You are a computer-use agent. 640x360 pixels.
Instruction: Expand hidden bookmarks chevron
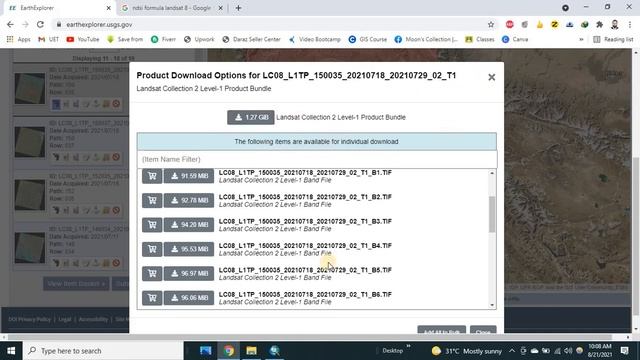coord(581,39)
